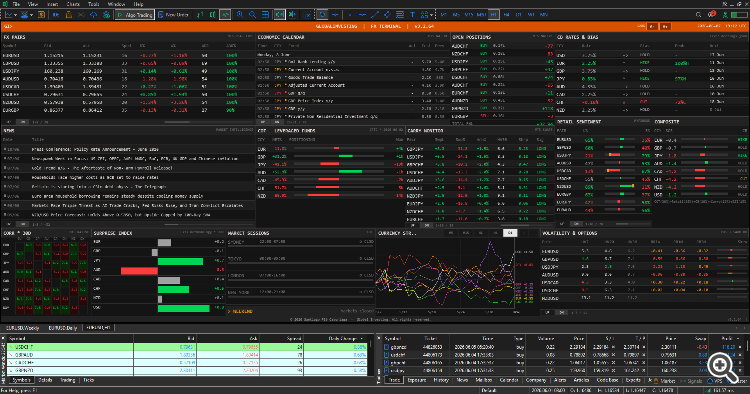Open the Details tab in Market Watch
This screenshot has height=394, width=750.
45,380
